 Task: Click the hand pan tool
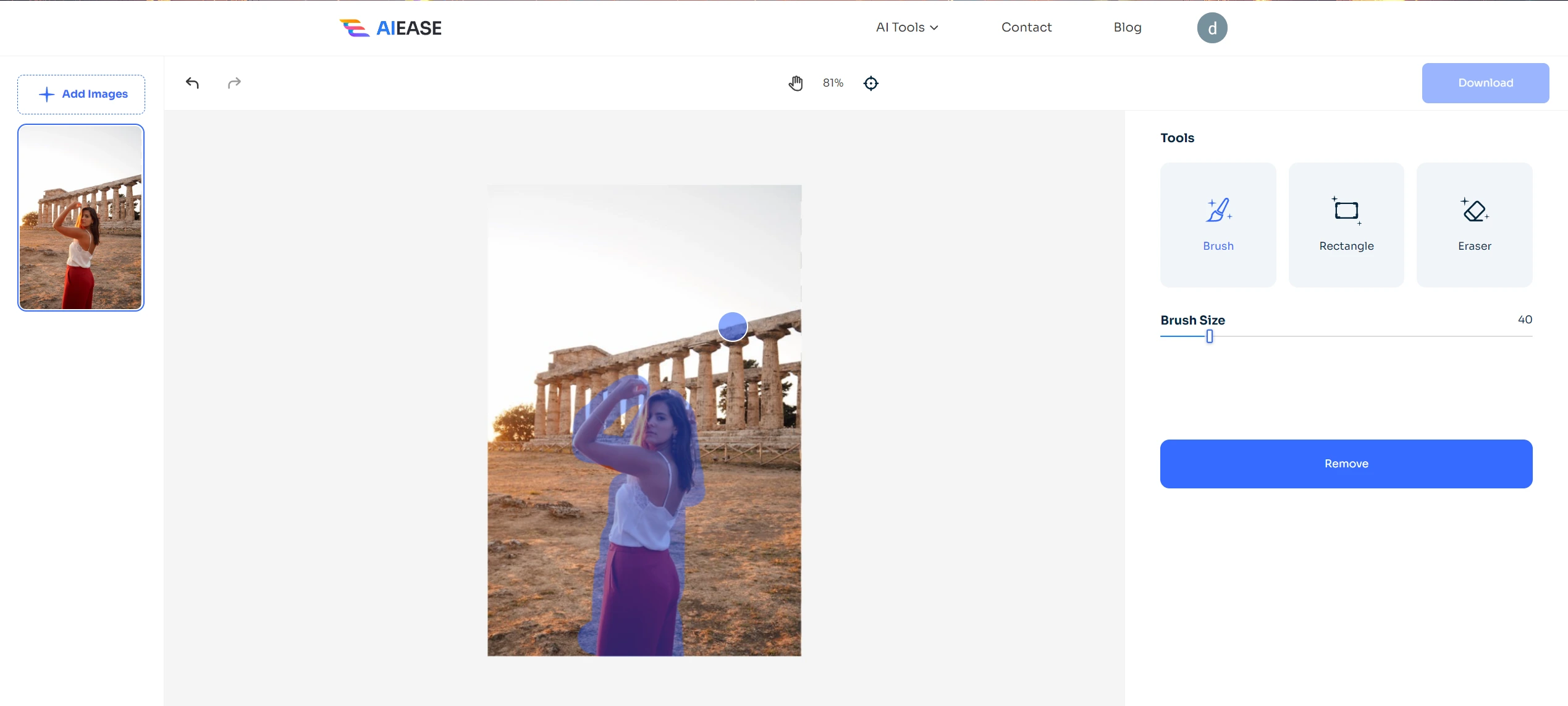pyautogui.click(x=796, y=83)
